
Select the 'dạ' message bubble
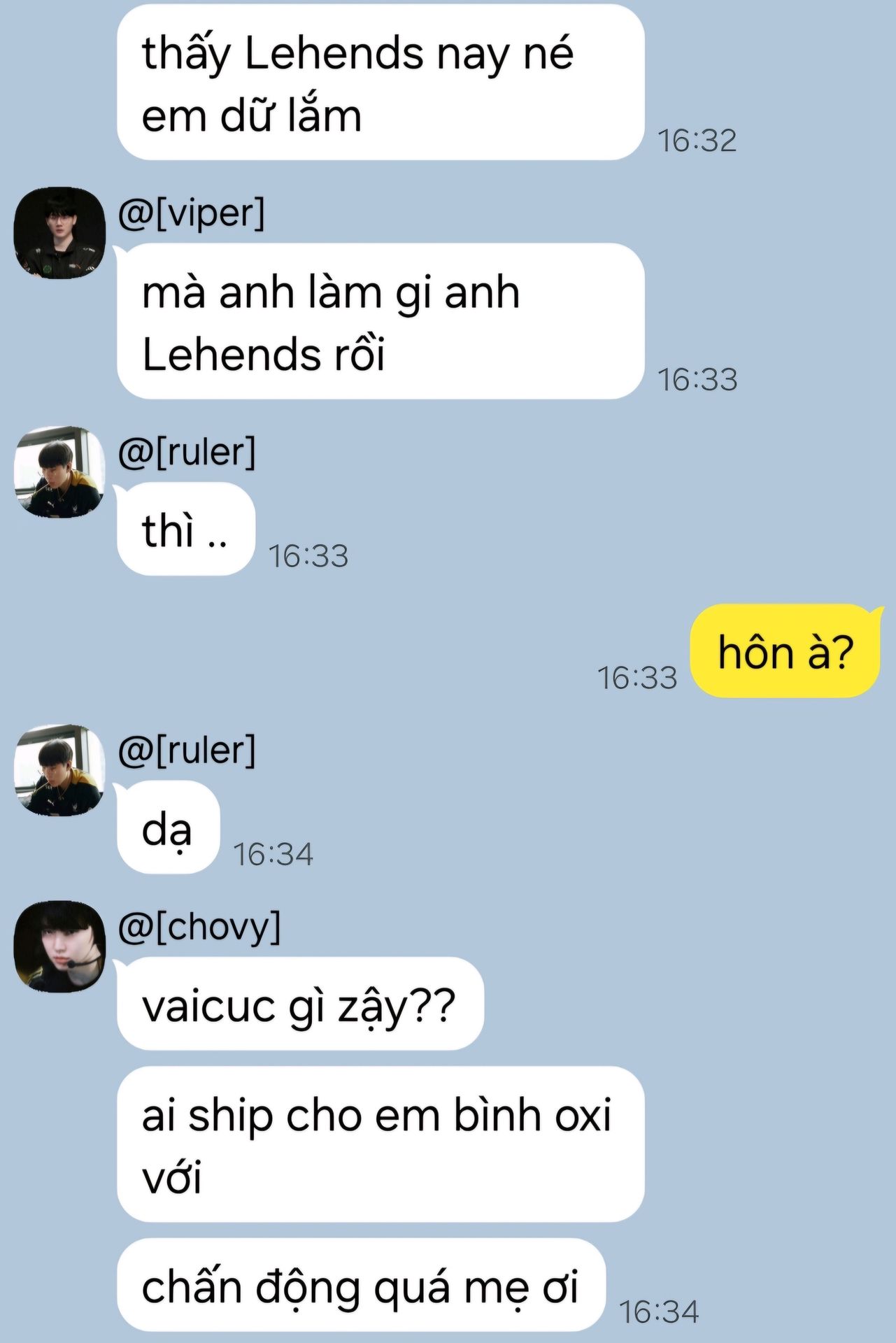pos(168,827)
